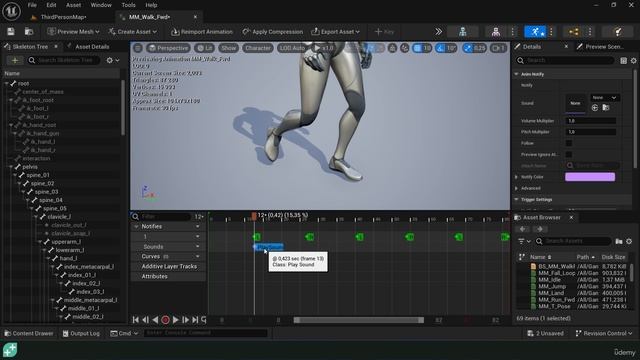Collapse Anim Notify section
The height and width of the screenshot is (360, 640).
pyautogui.click(x=516, y=74)
